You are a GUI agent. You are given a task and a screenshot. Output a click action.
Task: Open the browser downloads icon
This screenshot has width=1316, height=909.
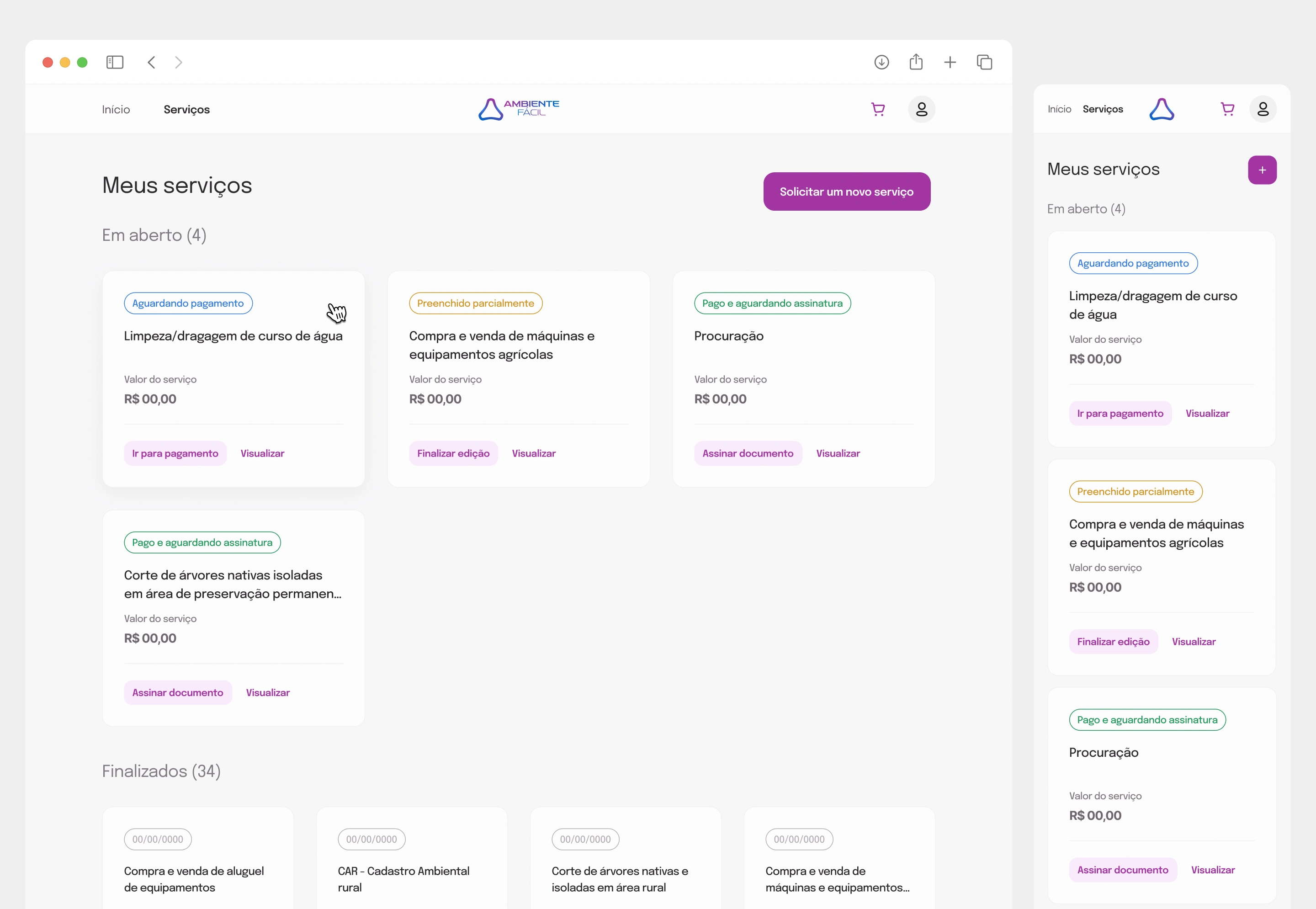[x=881, y=62]
